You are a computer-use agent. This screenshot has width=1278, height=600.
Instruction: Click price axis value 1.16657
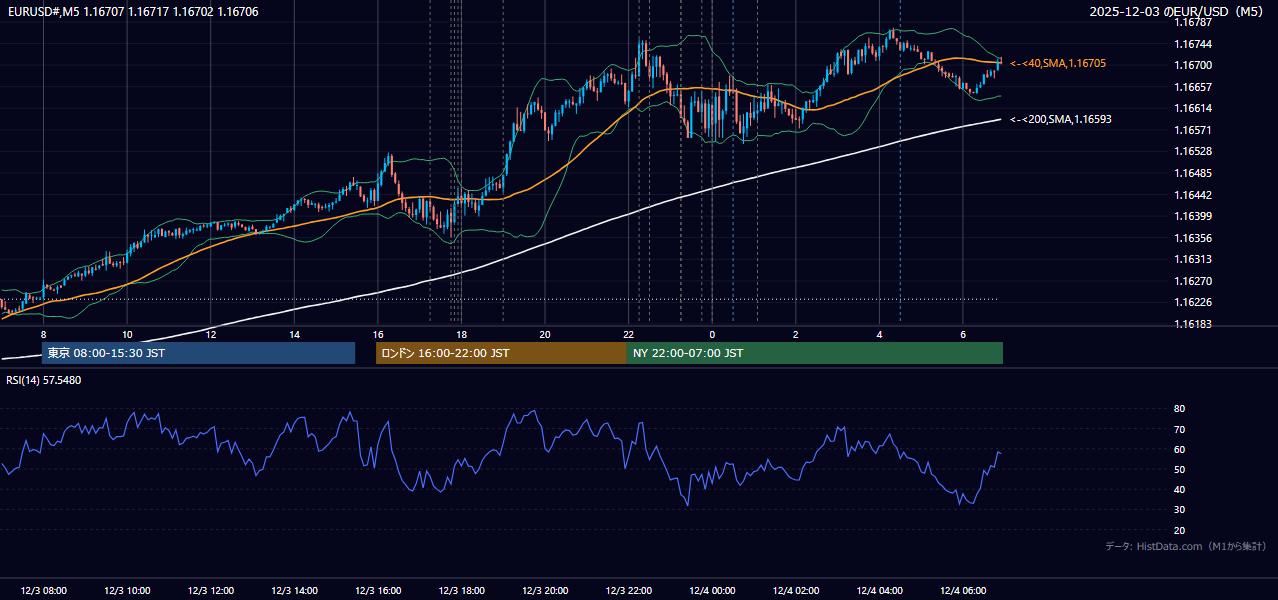(1192, 87)
